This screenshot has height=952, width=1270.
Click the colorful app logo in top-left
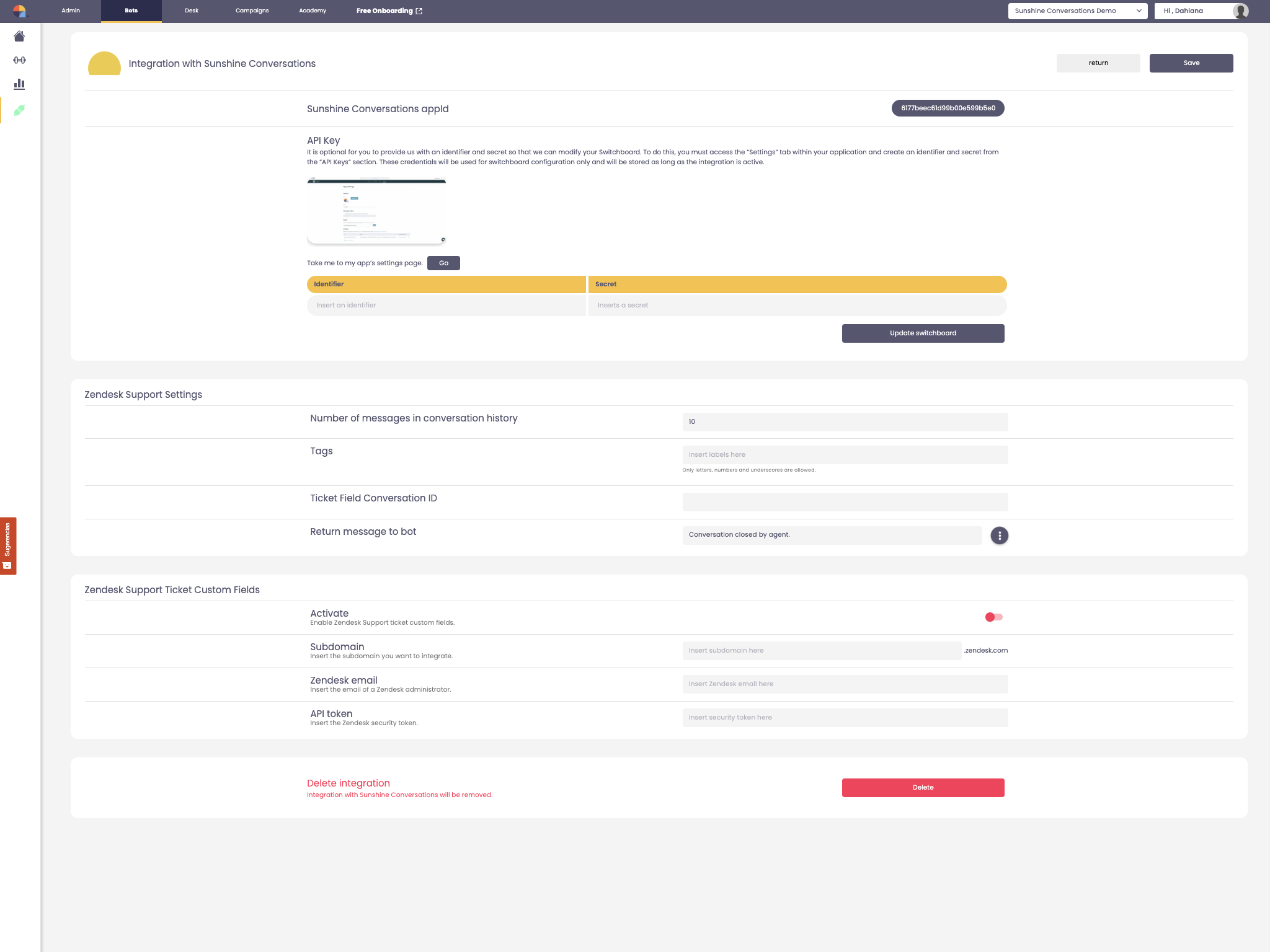tap(19, 11)
